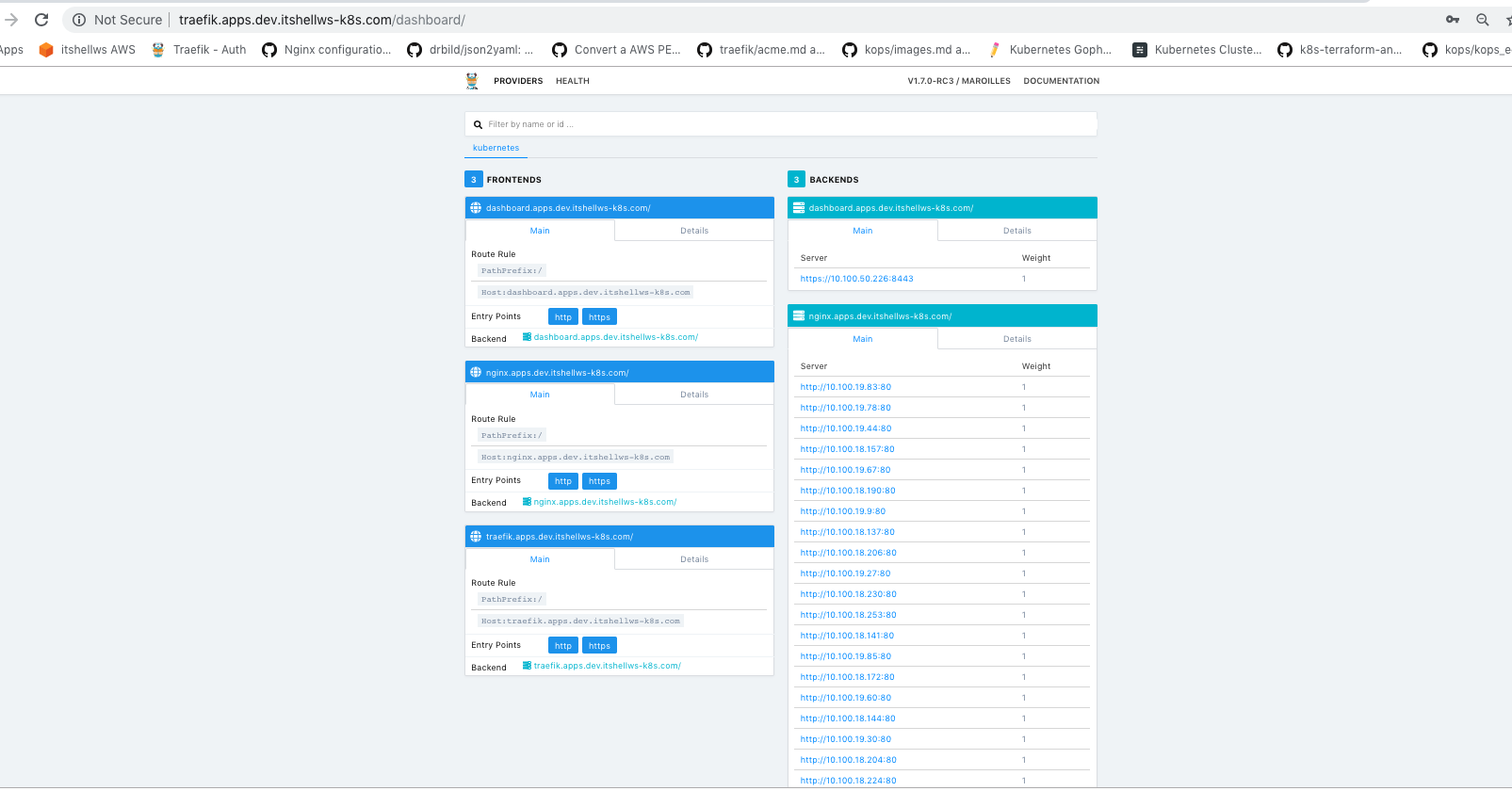The height and width of the screenshot is (791, 1512).
Task: Select Main tab of dashboard frontend
Action: [540, 231]
